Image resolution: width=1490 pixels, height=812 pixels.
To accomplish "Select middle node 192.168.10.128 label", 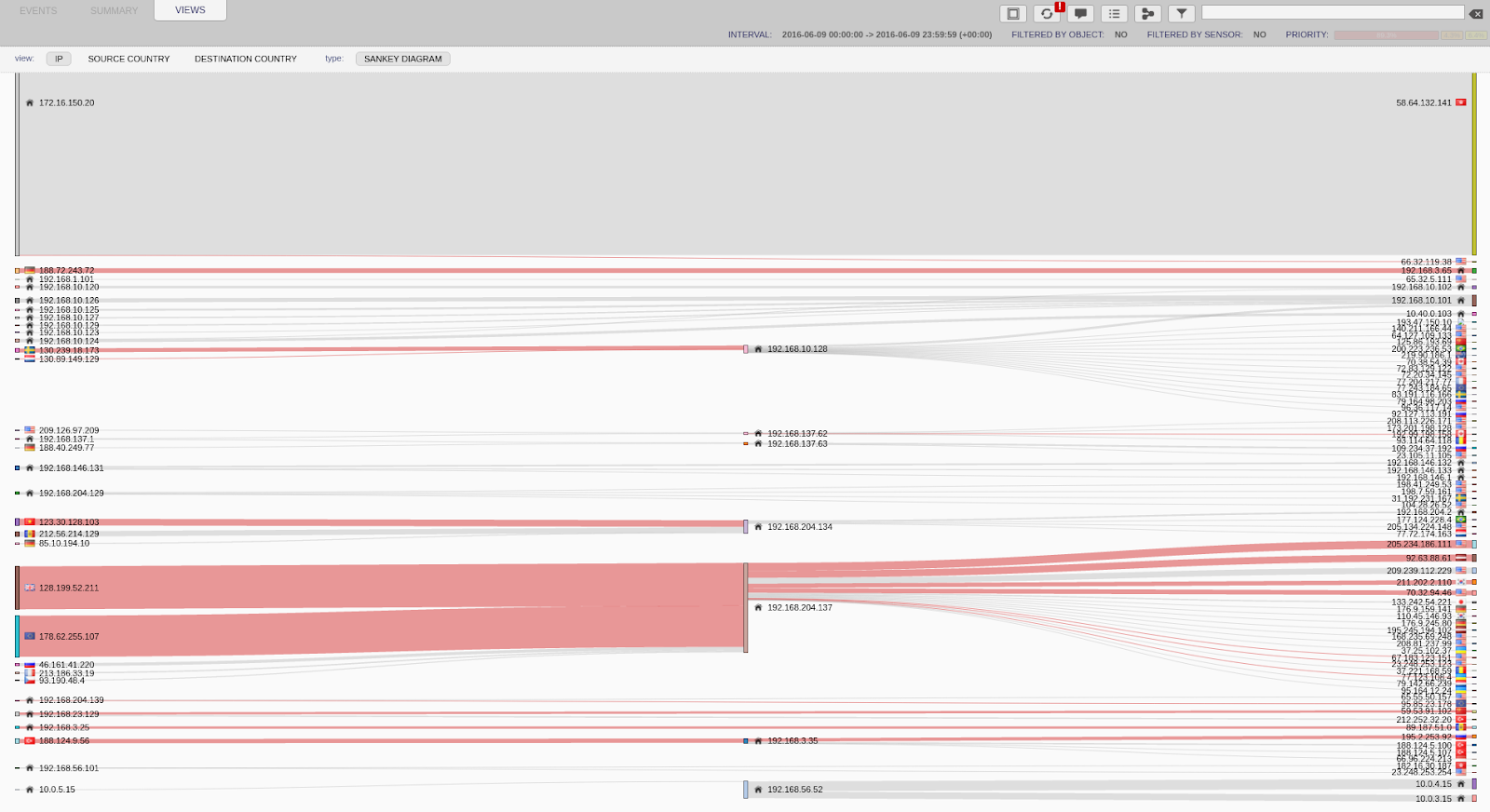I will (x=797, y=349).
